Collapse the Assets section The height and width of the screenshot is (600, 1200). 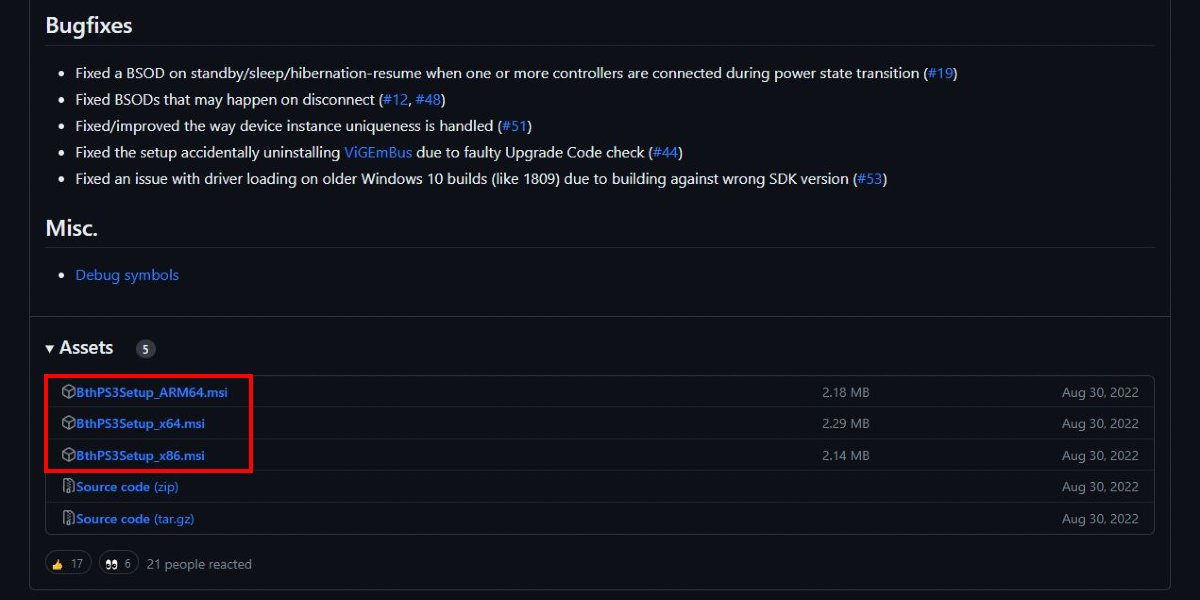point(85,347)
